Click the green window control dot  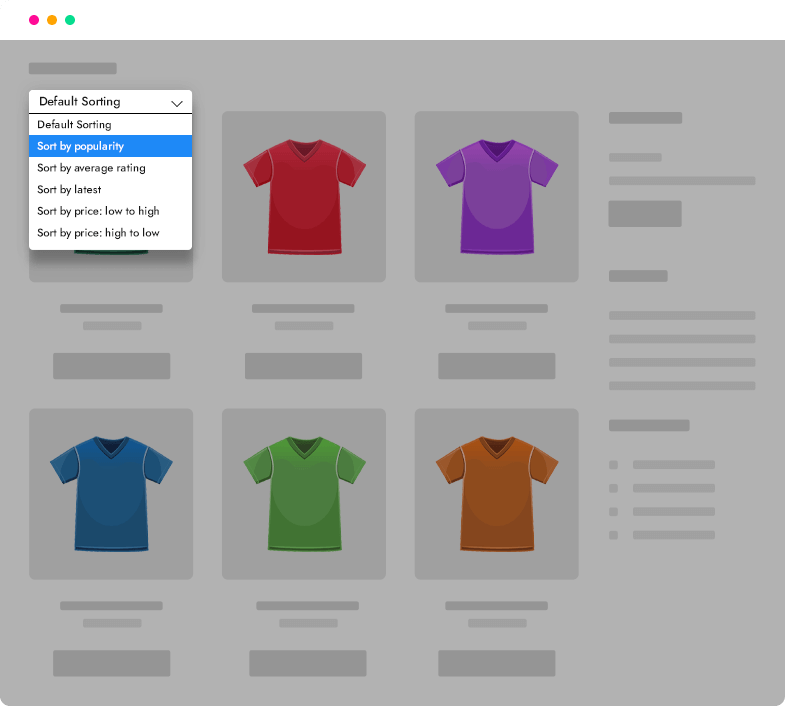coord(70,20)
